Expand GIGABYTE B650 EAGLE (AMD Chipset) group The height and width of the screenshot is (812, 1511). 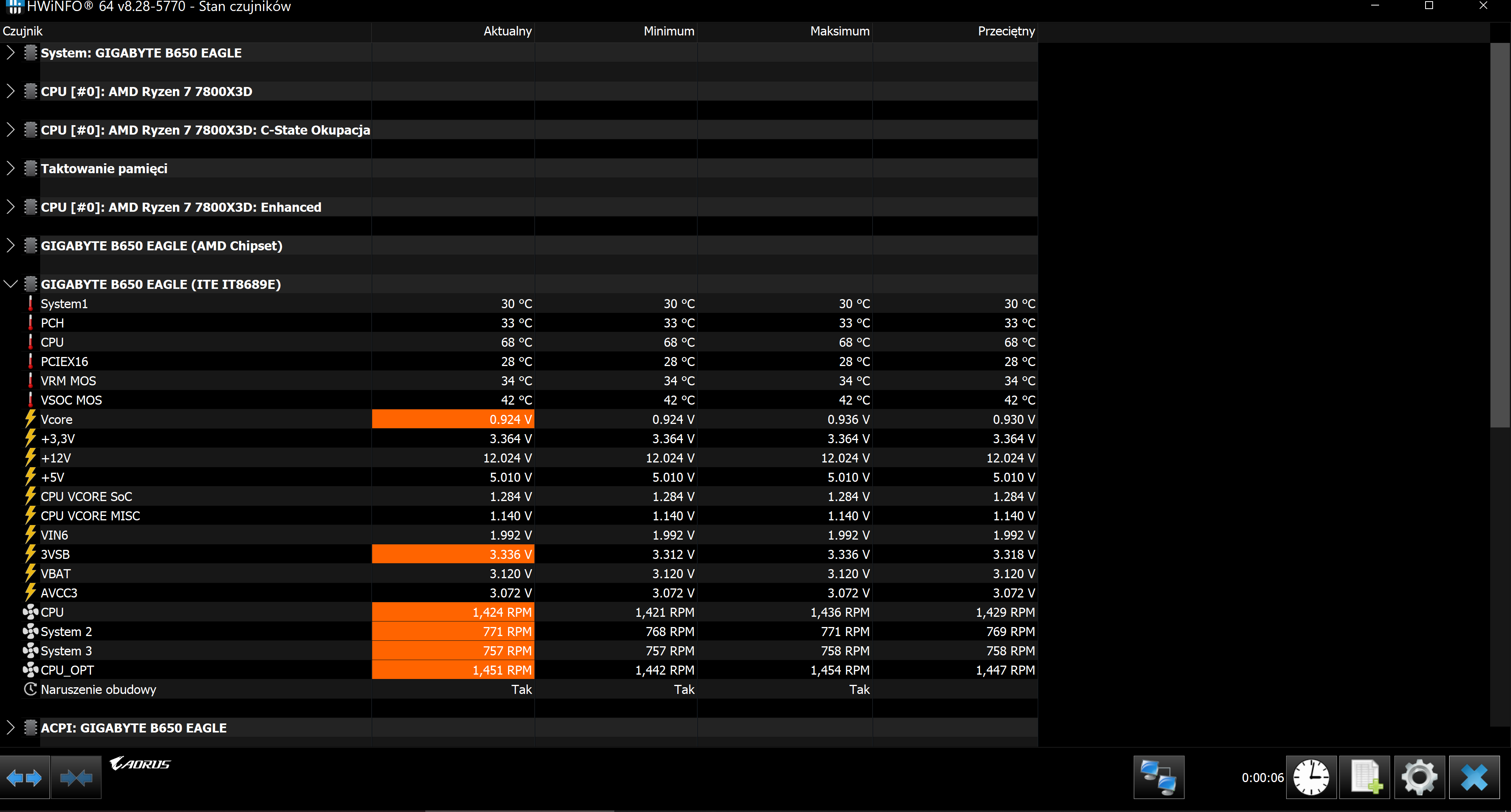[x=10, y=245]
